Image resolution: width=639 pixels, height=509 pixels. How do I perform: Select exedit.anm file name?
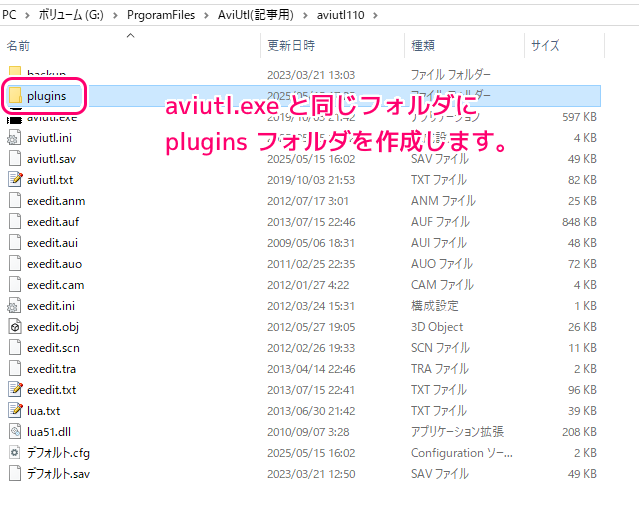(56, 201)
